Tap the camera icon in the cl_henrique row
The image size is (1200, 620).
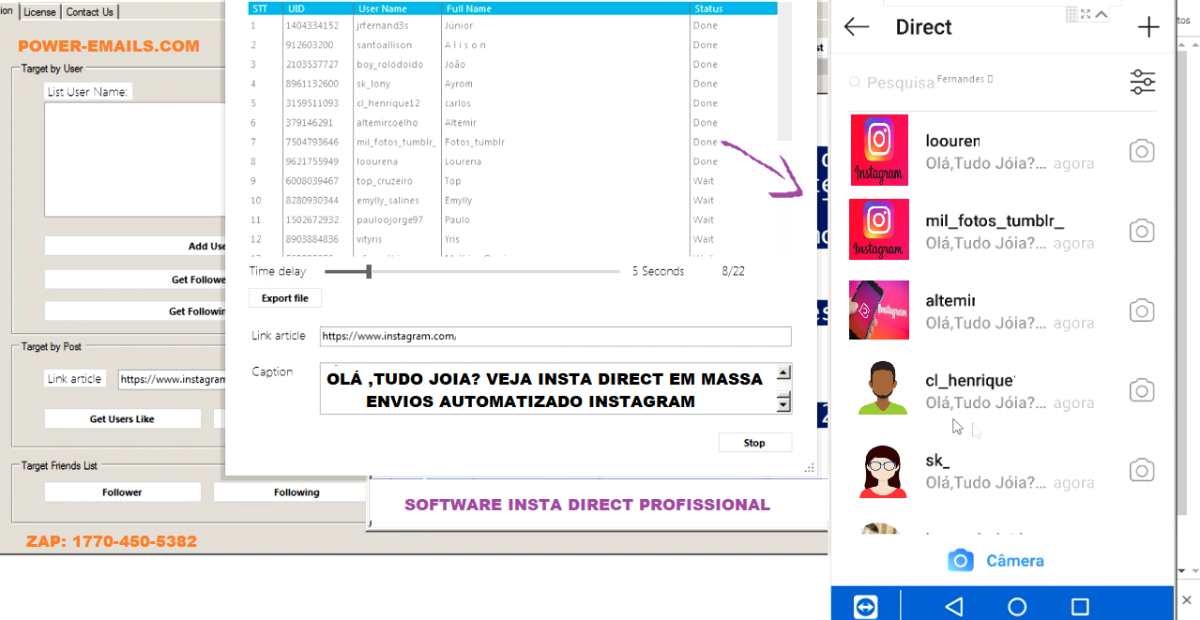pos(1142,390)
